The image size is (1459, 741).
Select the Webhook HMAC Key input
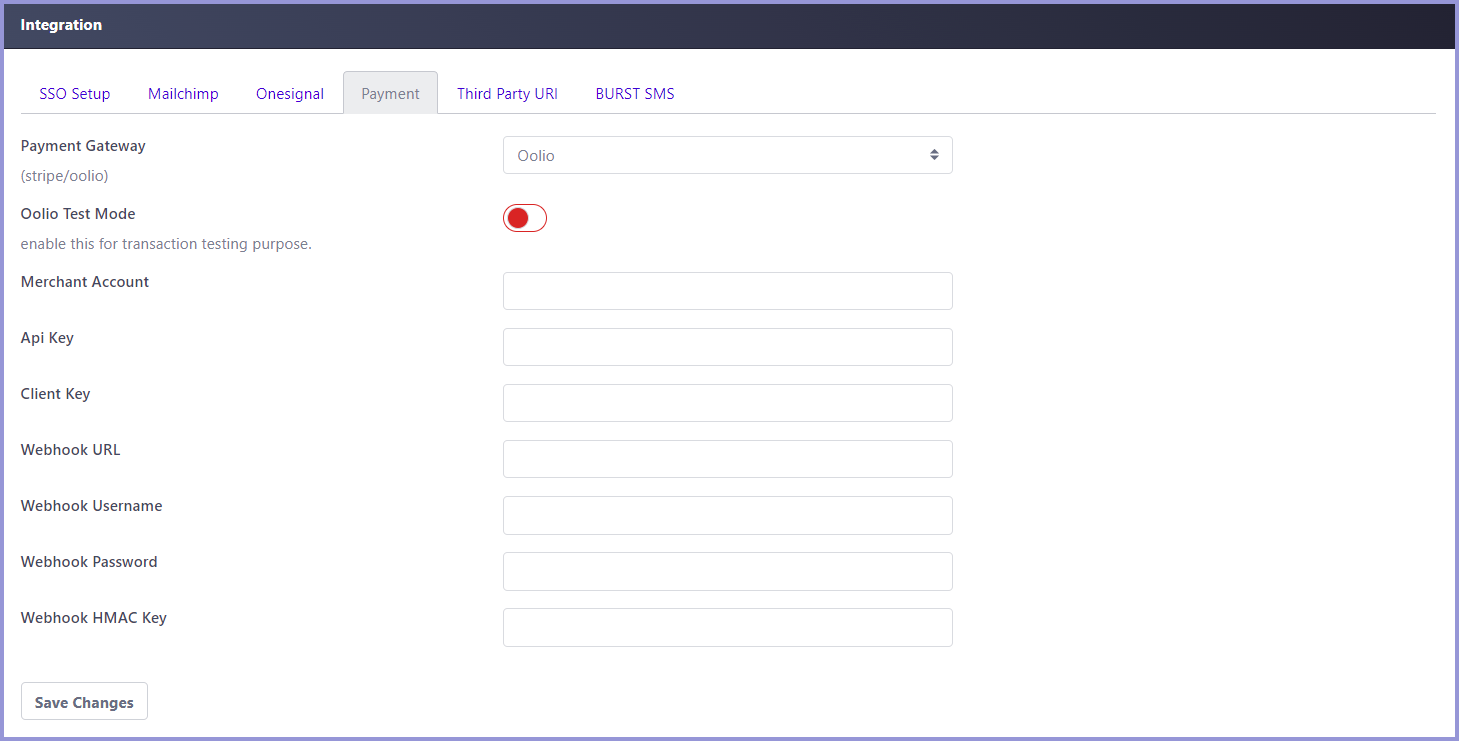[x=727, y=627]
